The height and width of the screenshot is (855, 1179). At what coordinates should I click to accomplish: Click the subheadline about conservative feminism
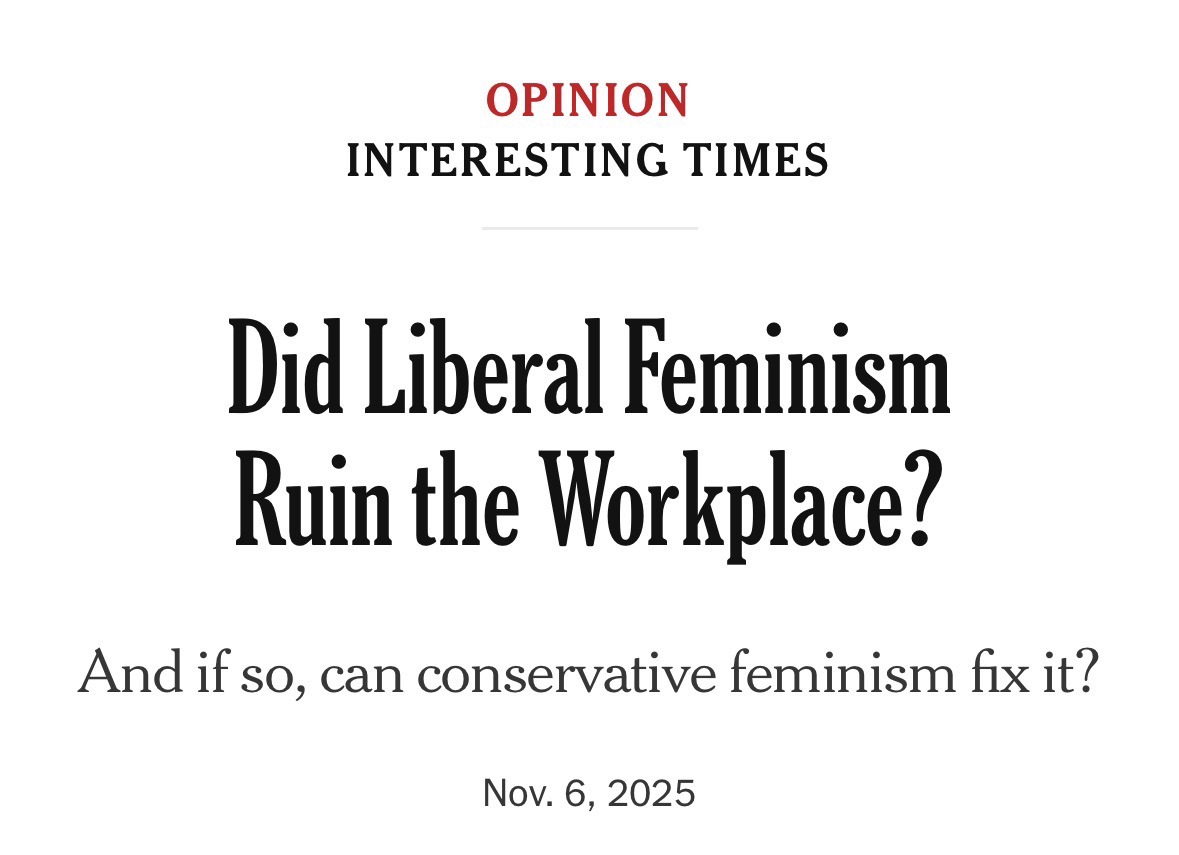(x=589, y=673)
